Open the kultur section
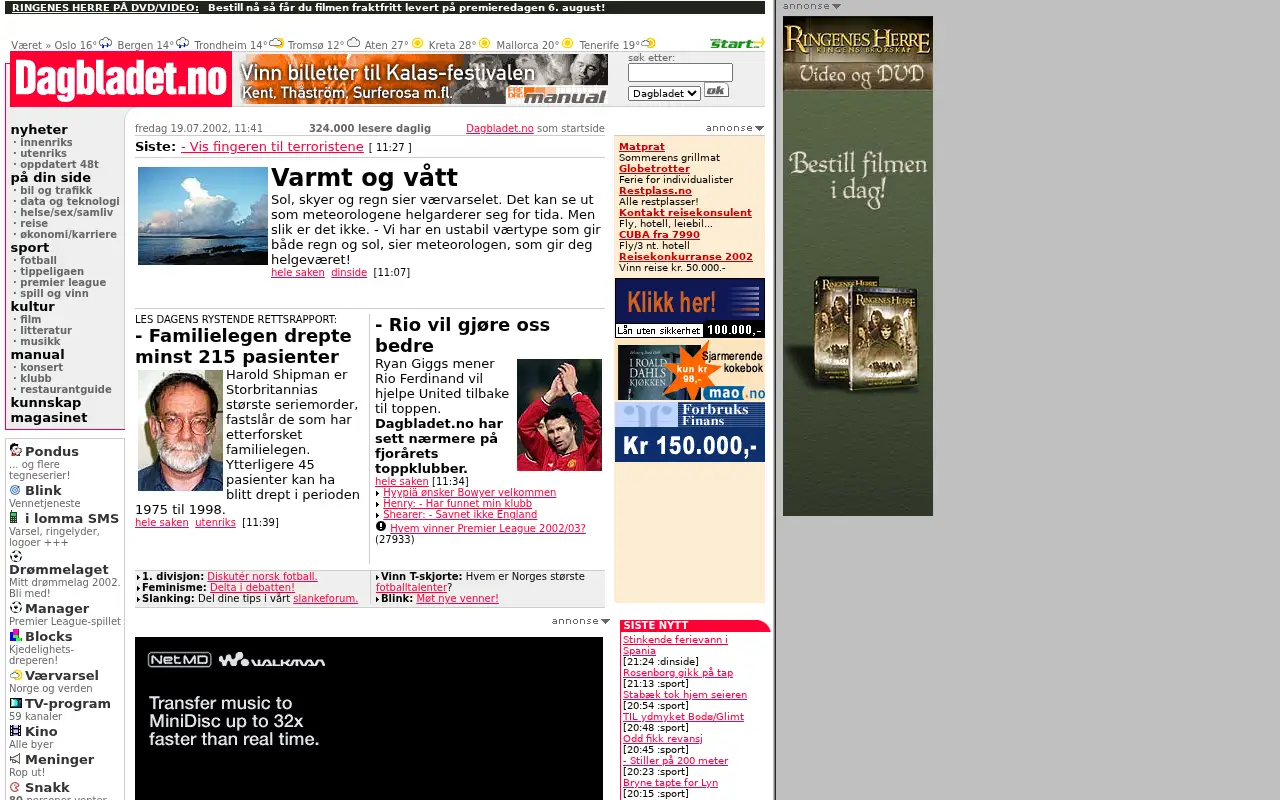Viewport: 1280px width, 800px height. click(32, 306)
